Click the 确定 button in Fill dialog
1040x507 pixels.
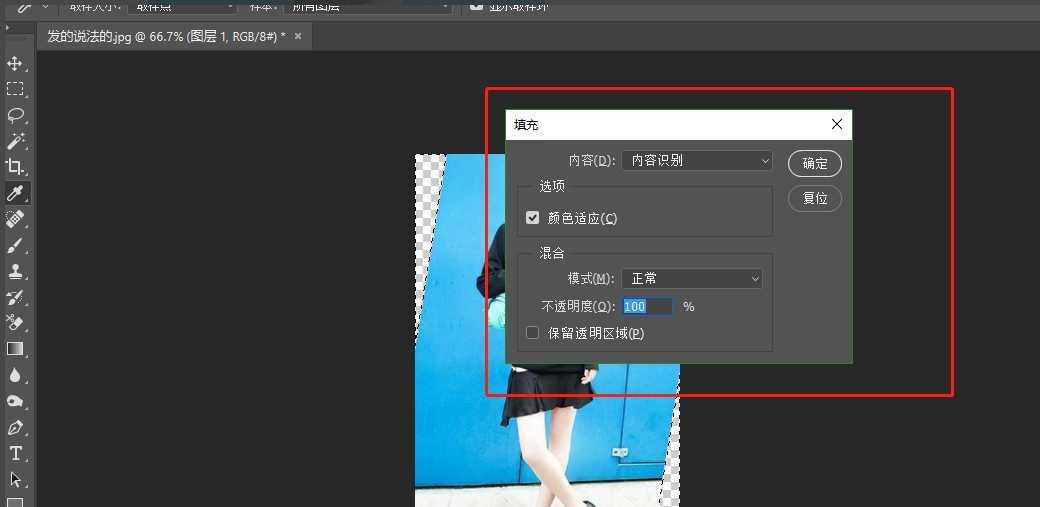pos(814,163)
